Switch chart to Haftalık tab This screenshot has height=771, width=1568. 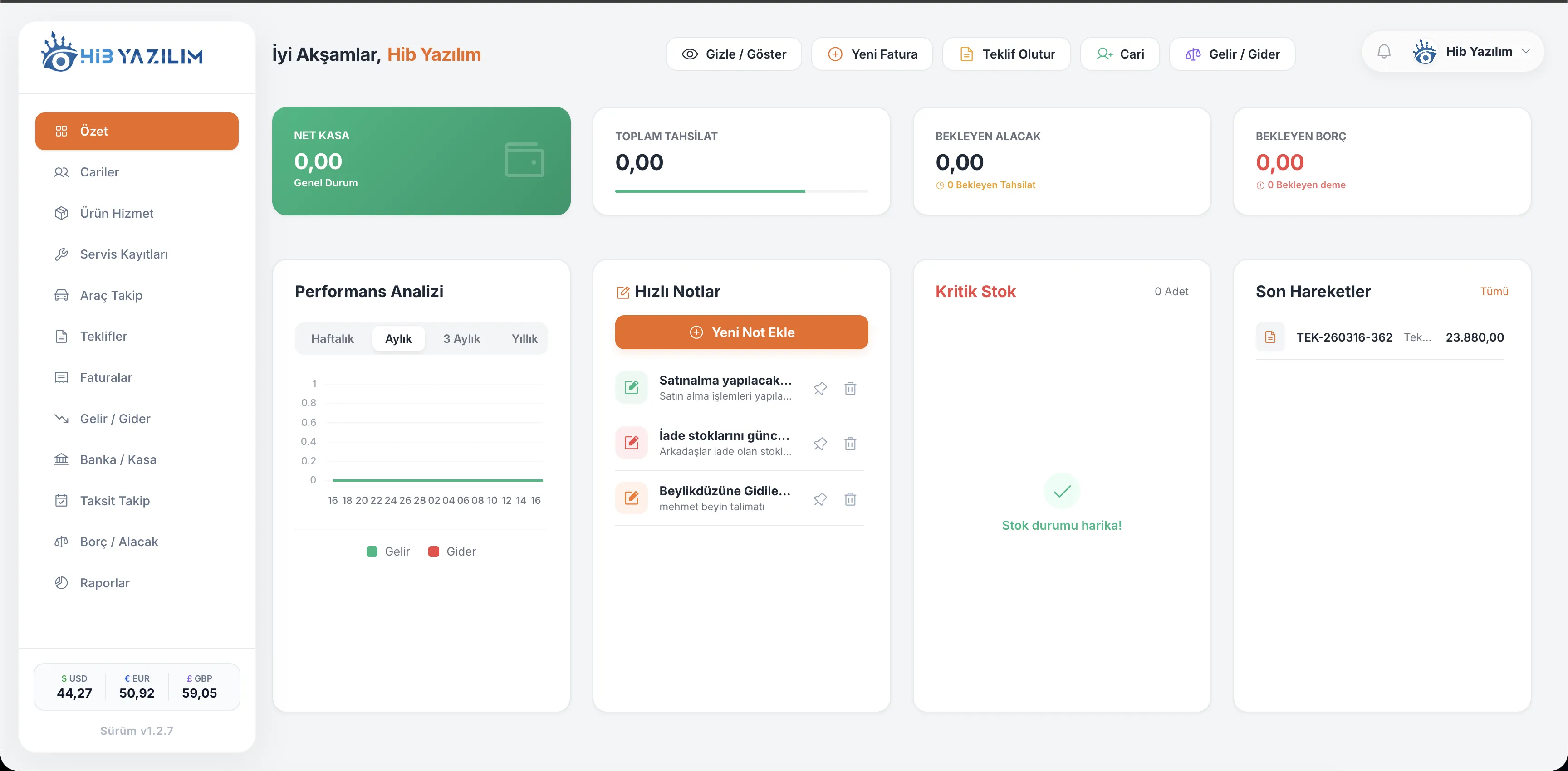(x=332, y=339)
